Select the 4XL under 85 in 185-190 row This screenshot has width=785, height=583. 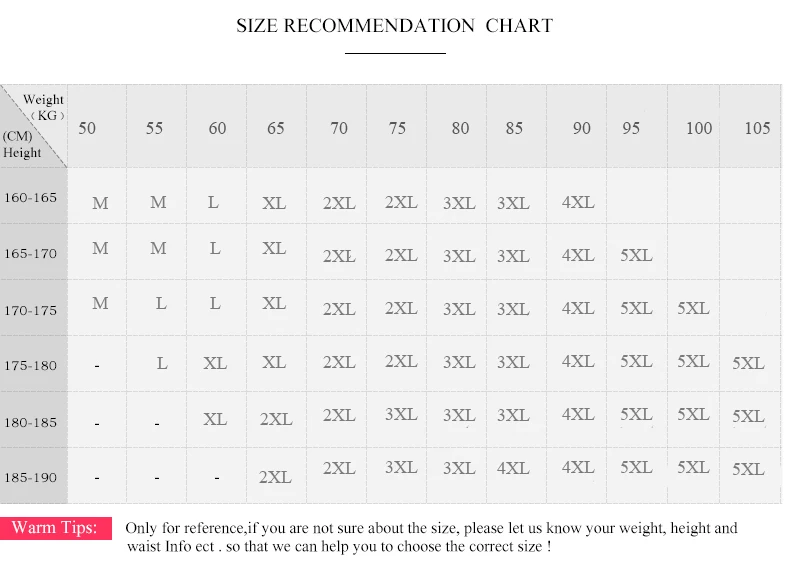513,468
